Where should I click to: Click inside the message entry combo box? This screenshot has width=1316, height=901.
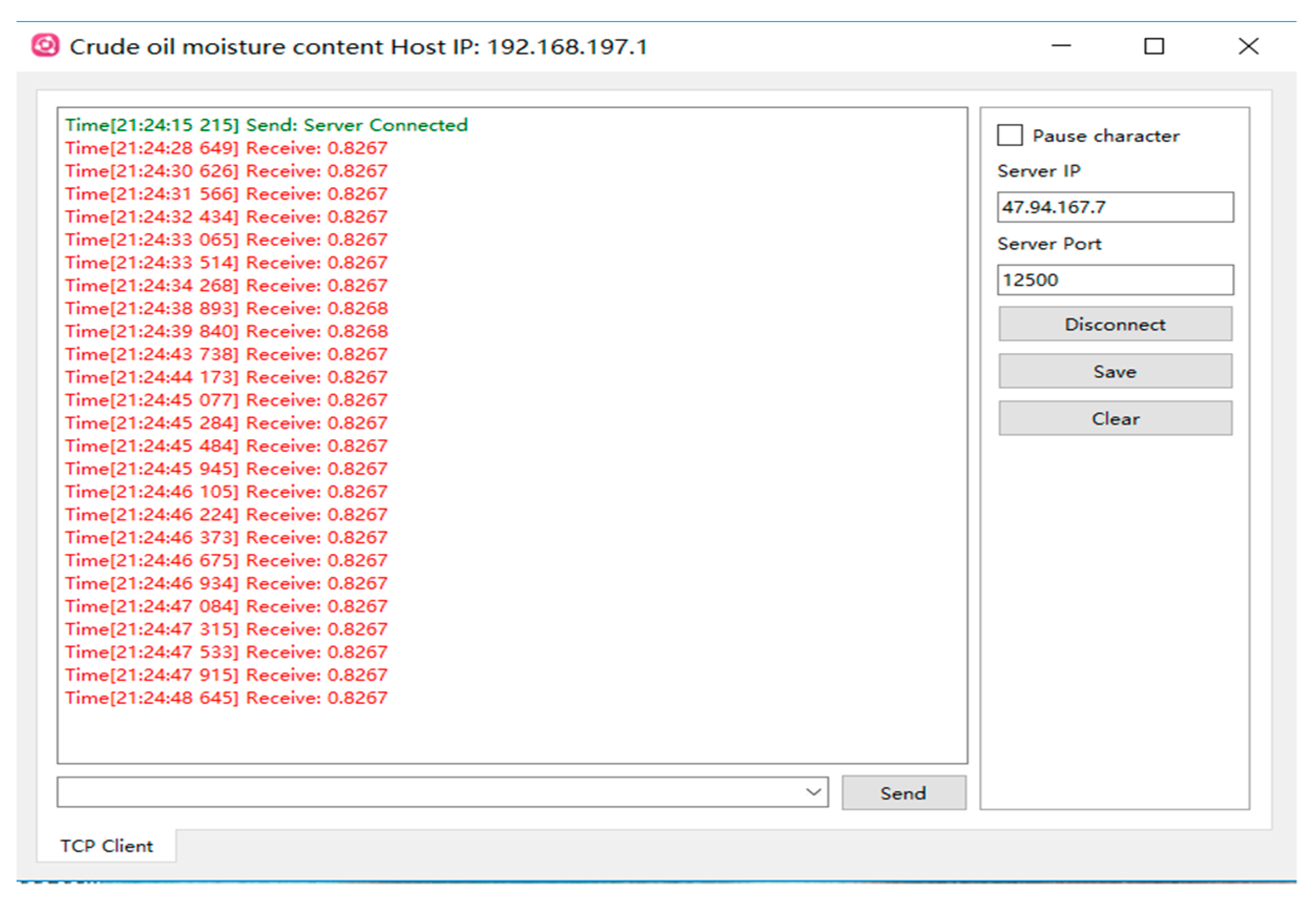[x=397, y=792]
